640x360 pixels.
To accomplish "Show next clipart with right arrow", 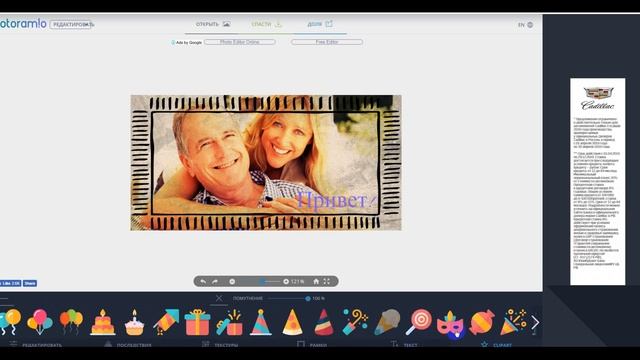I will (x=535, y=322).
